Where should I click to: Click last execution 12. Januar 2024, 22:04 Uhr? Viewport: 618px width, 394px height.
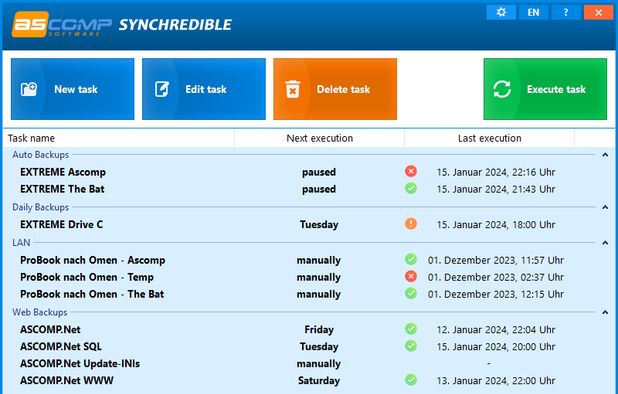click(496, 330)
